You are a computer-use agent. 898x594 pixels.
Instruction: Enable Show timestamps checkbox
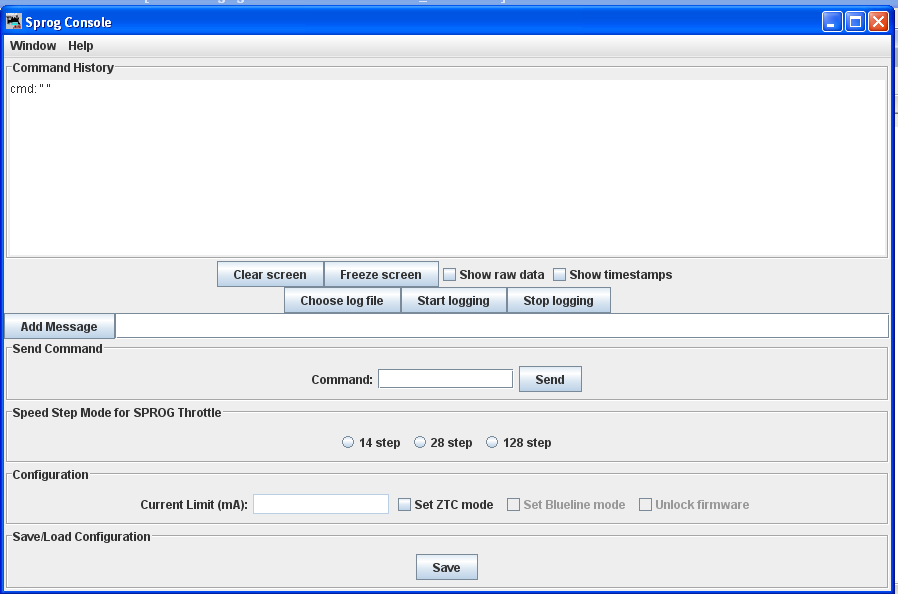coord(560,275)
